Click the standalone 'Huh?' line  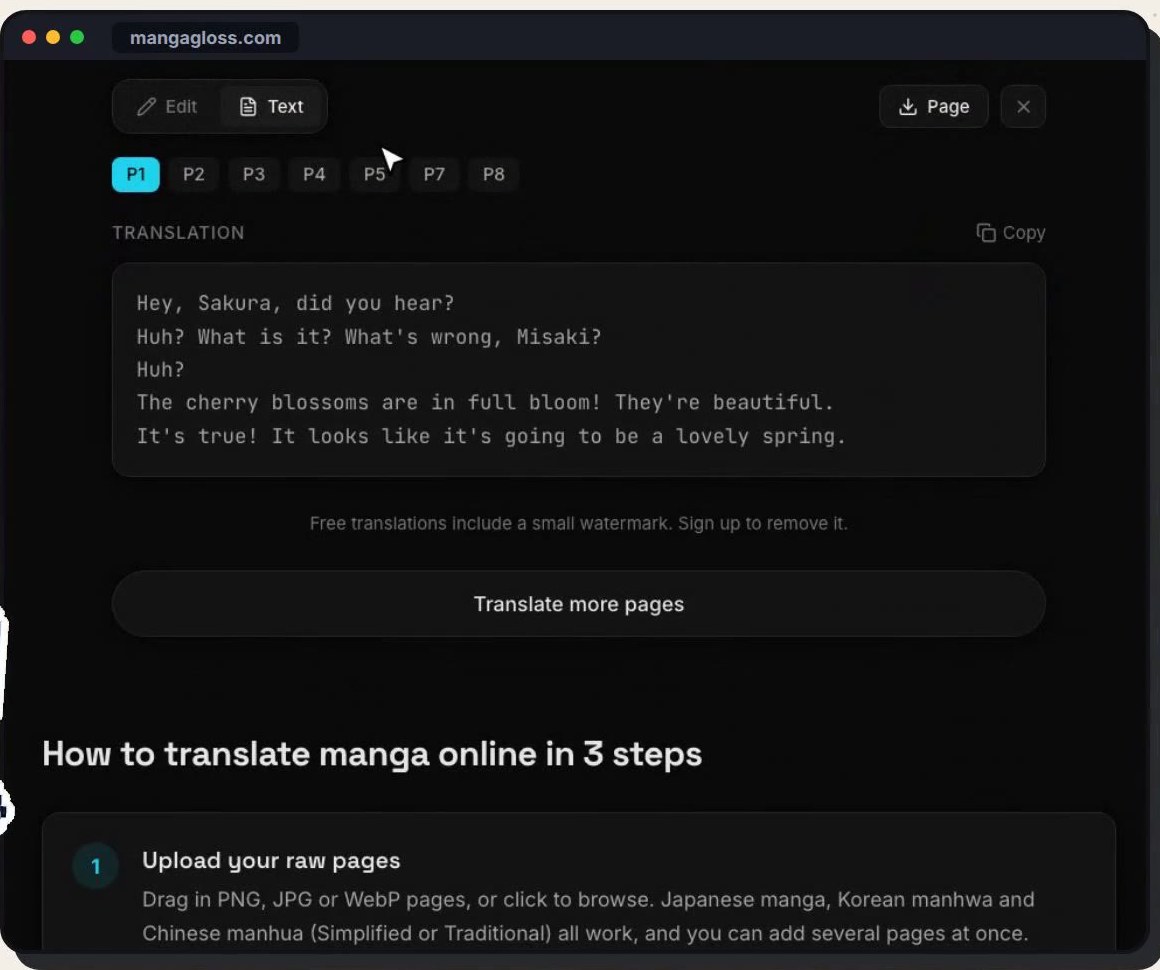click(161, 369)
